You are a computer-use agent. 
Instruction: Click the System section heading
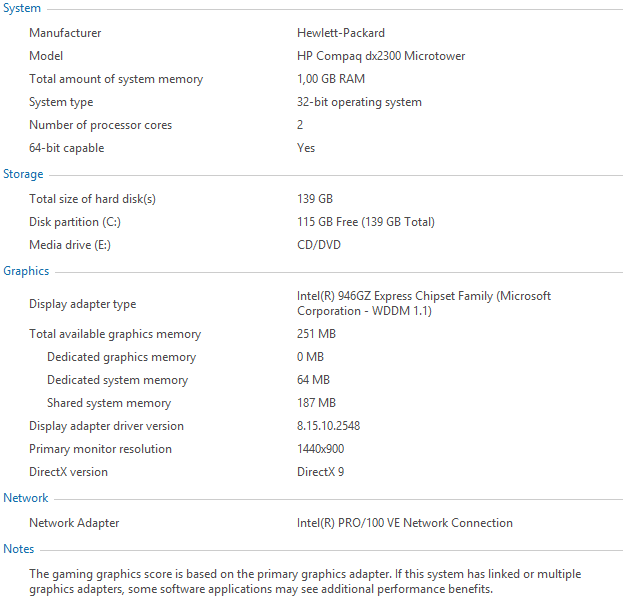point(22,8)
